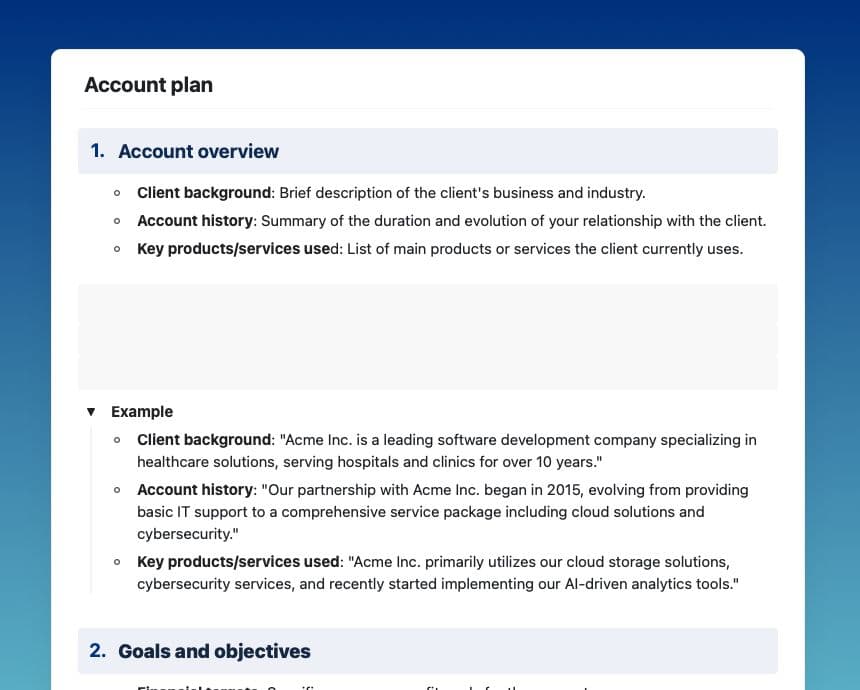Click bold Account history label inside Example
The image size is (860, 690).
[x=195, y=490]
